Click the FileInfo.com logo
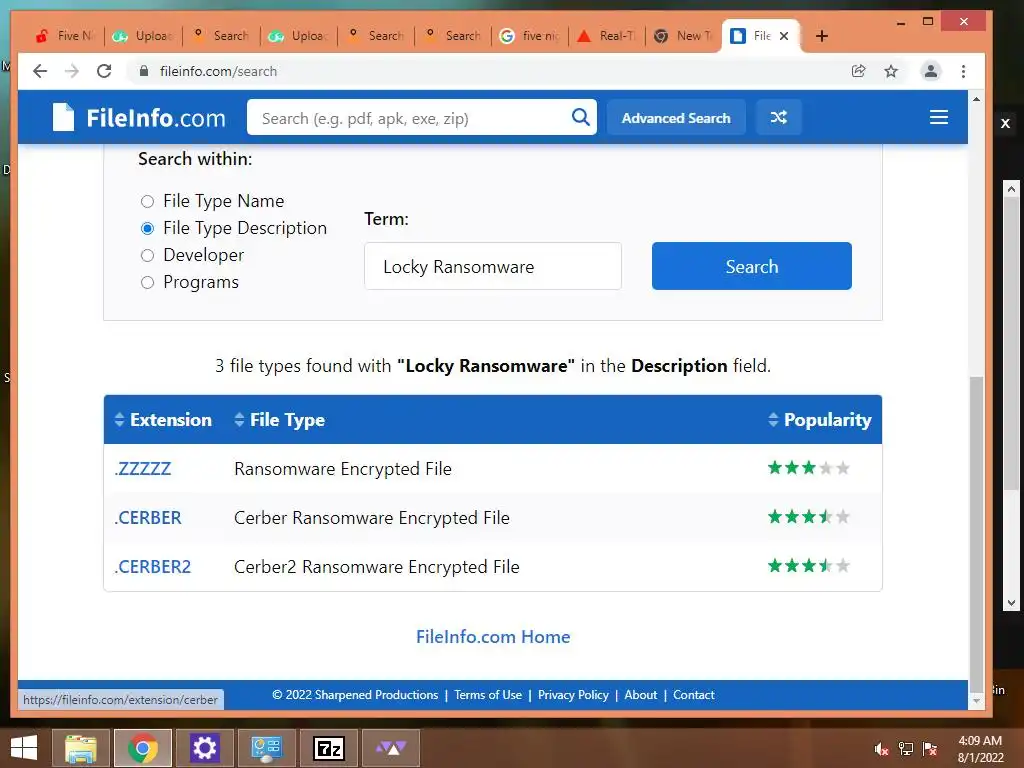Image resolution: width=1024 pixels, height=768 pixels. pyautogui.click(x=138, y=118)
